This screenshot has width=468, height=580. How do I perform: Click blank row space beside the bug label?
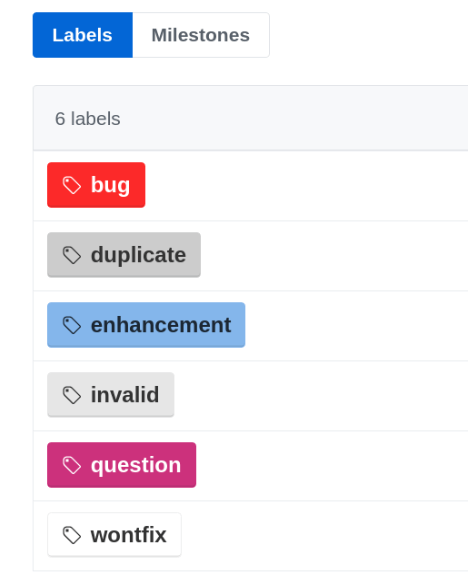click(306, 185)
